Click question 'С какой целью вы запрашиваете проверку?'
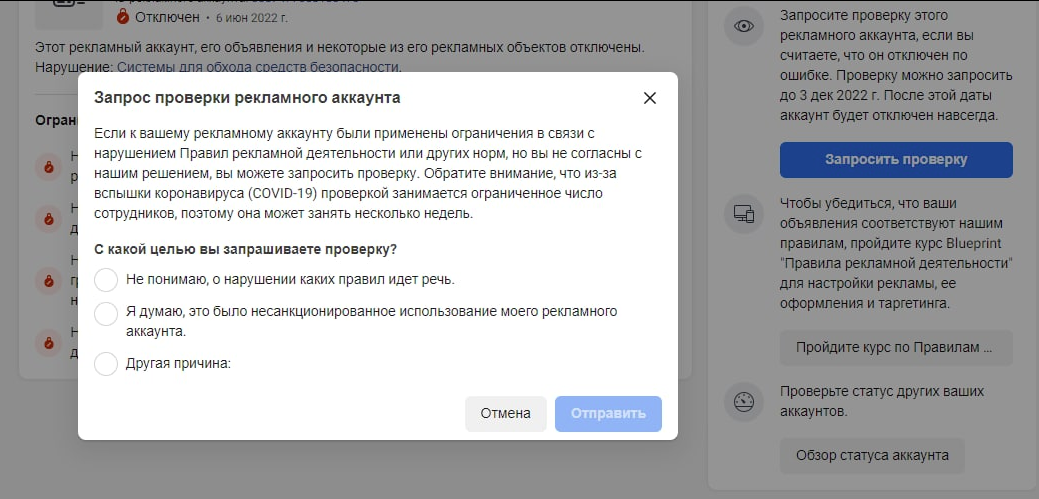Viewport: 1039px width, 499px height. (x=245, y=250)
